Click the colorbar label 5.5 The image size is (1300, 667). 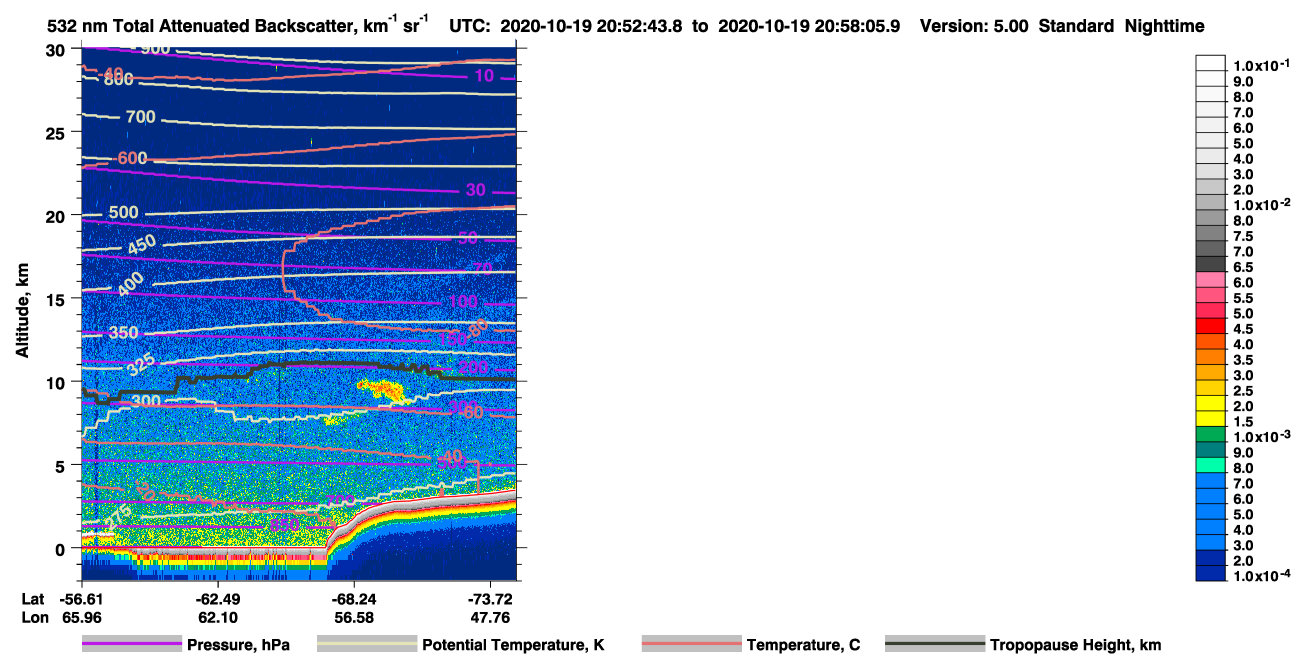point(1245,298)
